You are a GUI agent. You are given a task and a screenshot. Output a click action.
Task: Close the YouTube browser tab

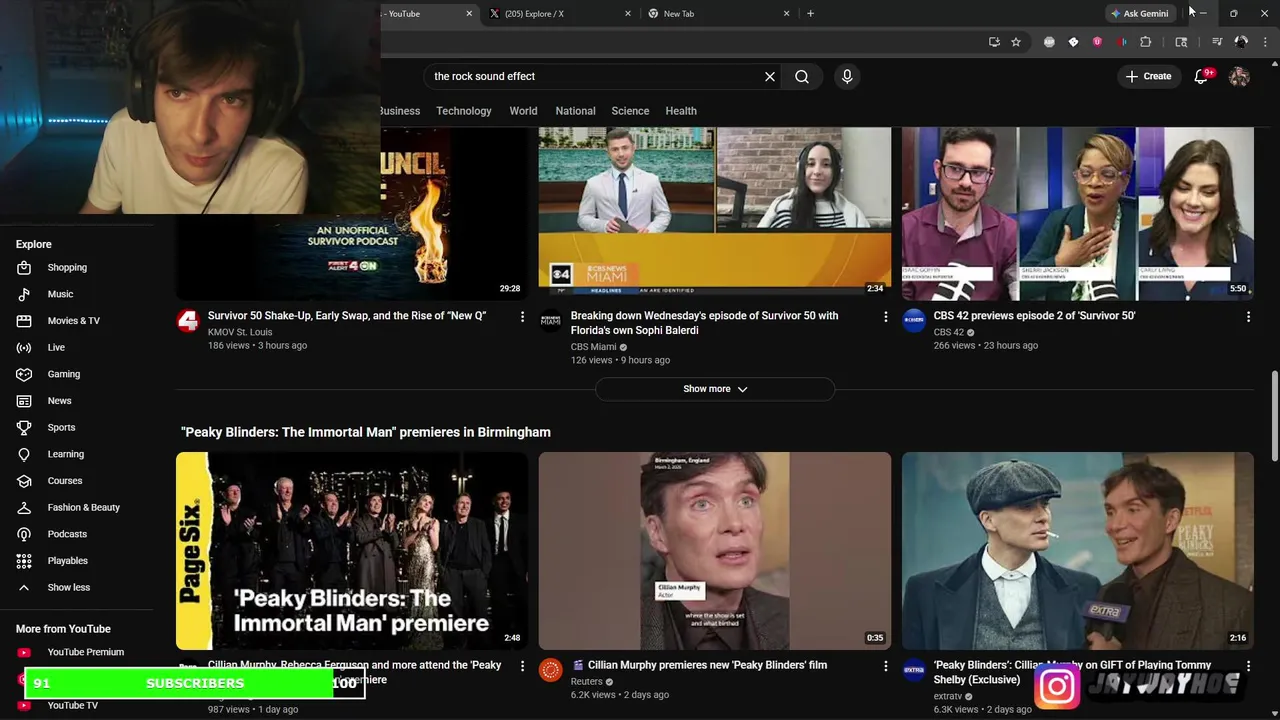tap(469, 13)
